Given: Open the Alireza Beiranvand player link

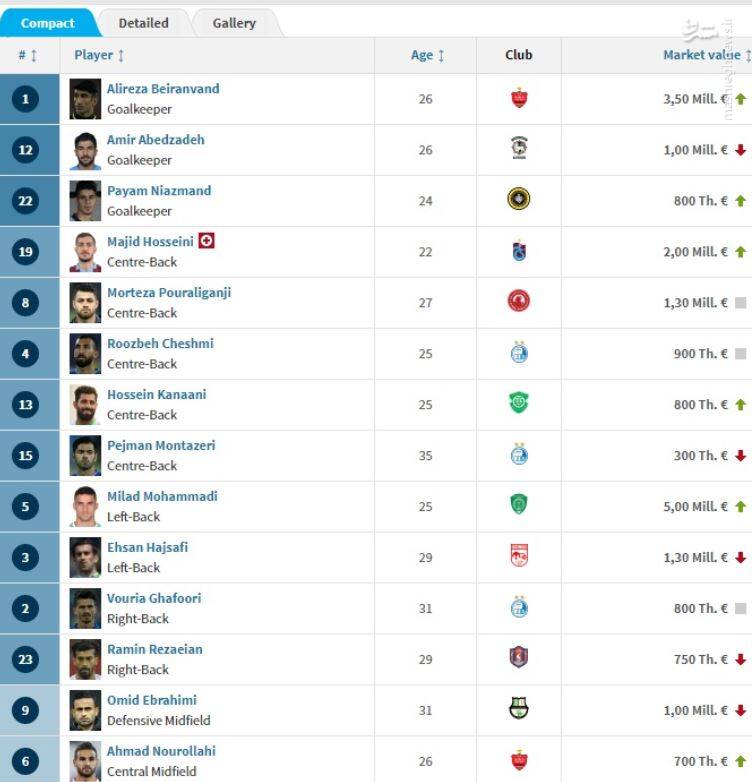Looking at the screenshot, I should [163, 89].
